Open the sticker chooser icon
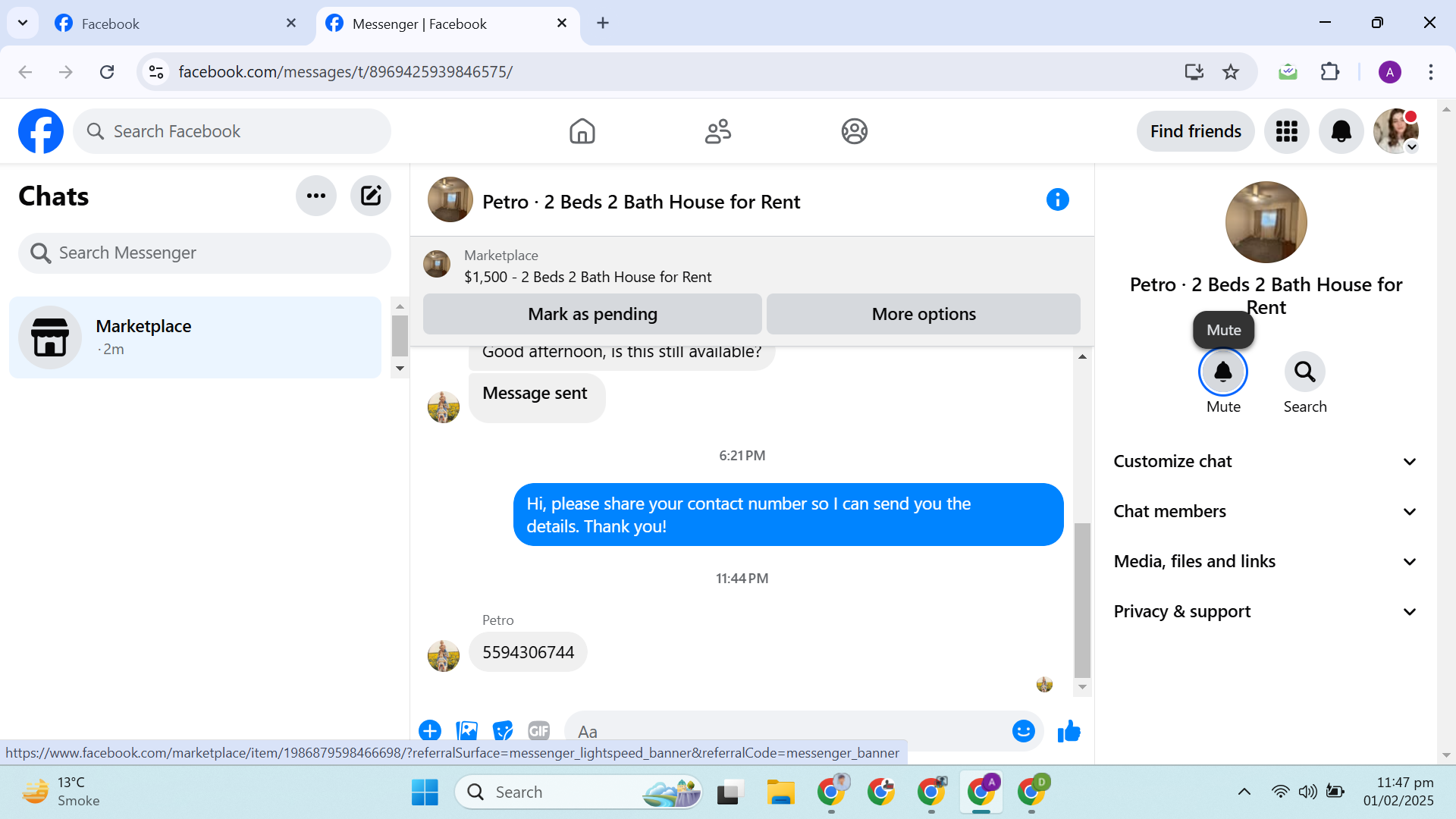 point(502,731)
